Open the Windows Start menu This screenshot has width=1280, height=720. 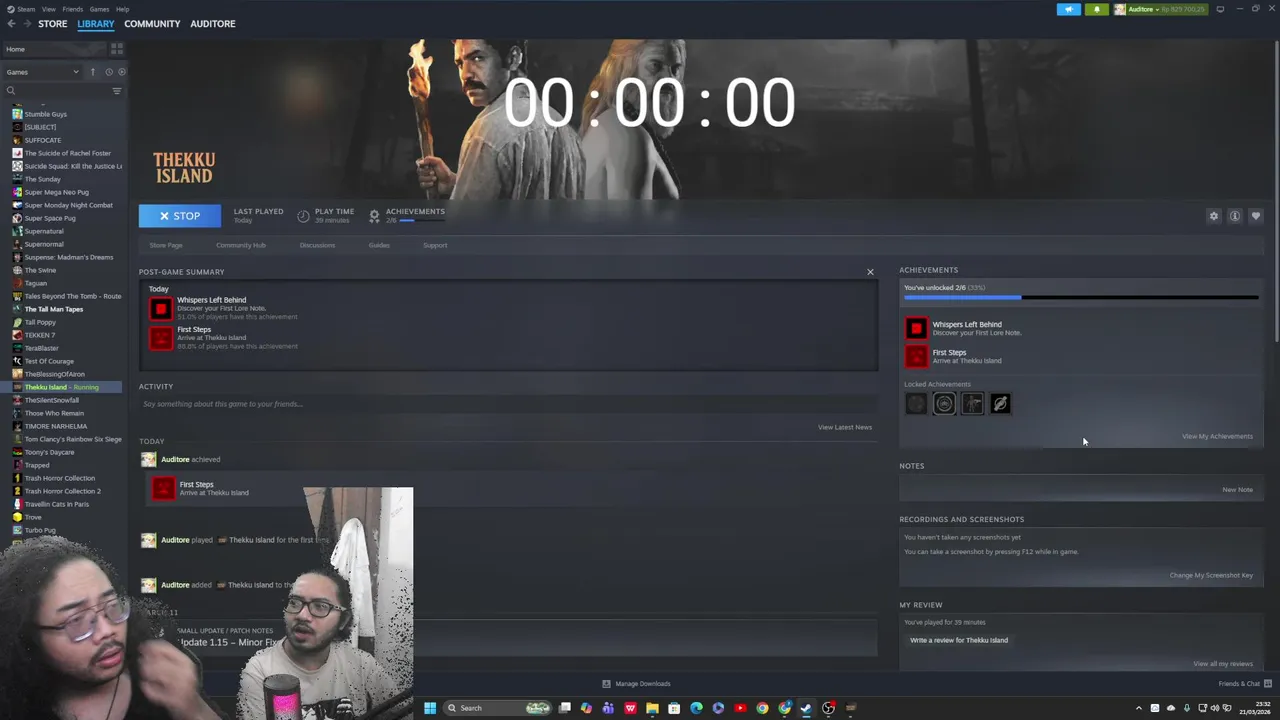pyautogui.click(x=430, y=708)
